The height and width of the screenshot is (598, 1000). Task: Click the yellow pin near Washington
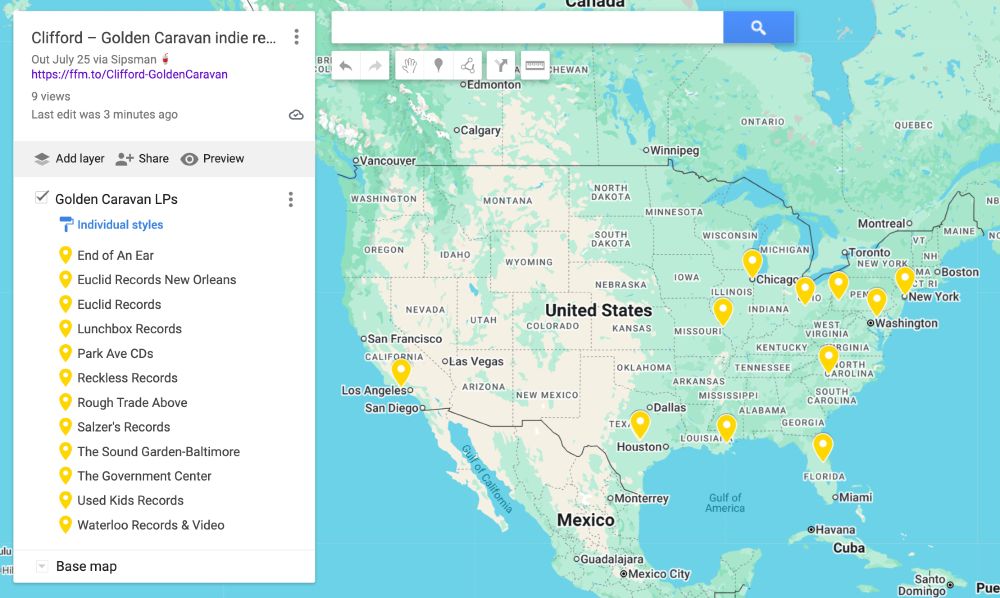876,302
